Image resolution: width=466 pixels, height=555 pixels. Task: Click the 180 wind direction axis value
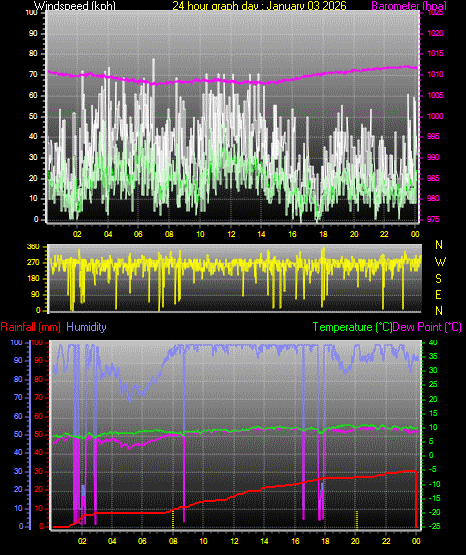pos(34,279)
